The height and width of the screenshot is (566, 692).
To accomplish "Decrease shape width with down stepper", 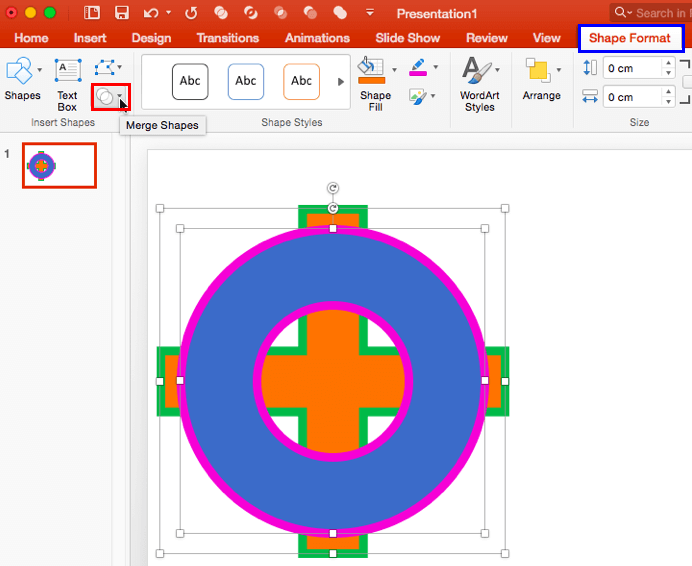I will coord(669,102).
